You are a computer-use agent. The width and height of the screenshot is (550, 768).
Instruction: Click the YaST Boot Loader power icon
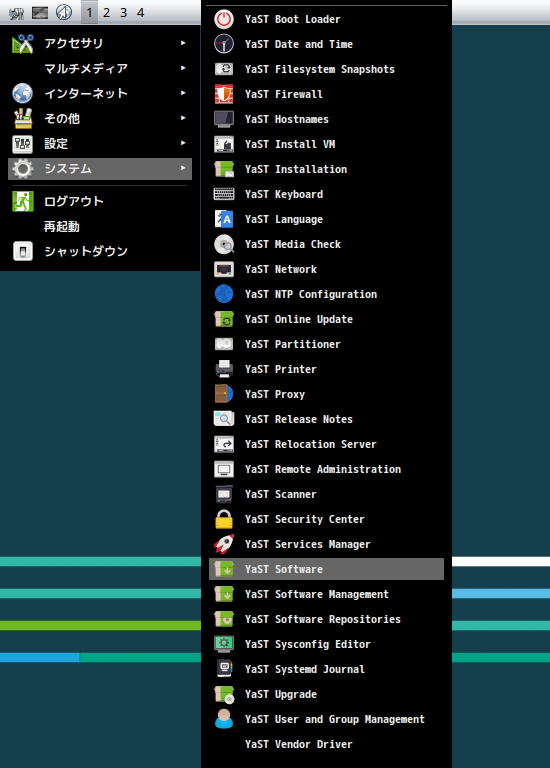(224, 19)
